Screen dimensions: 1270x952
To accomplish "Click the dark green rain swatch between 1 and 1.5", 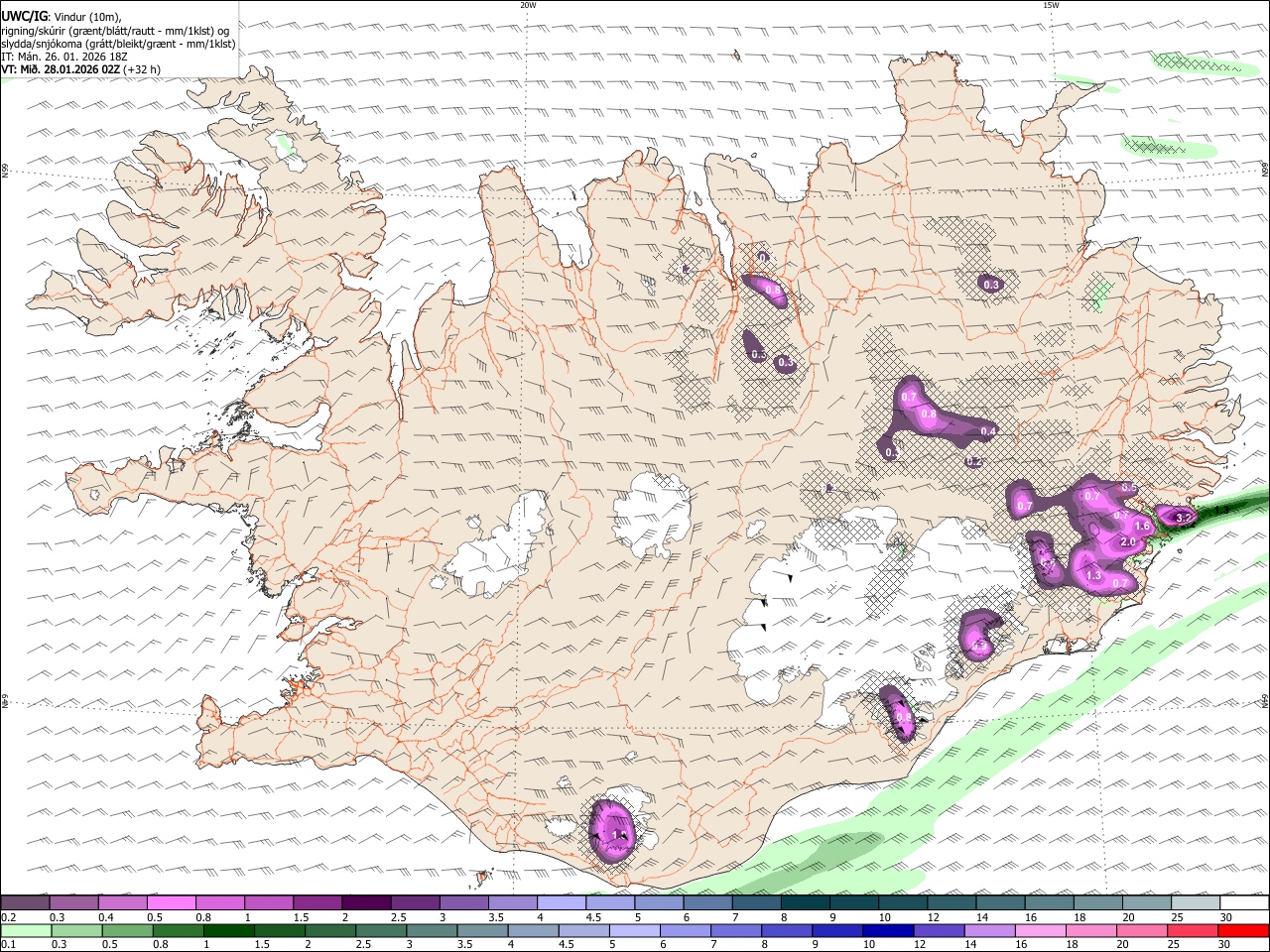I will [x=227, y=930].
